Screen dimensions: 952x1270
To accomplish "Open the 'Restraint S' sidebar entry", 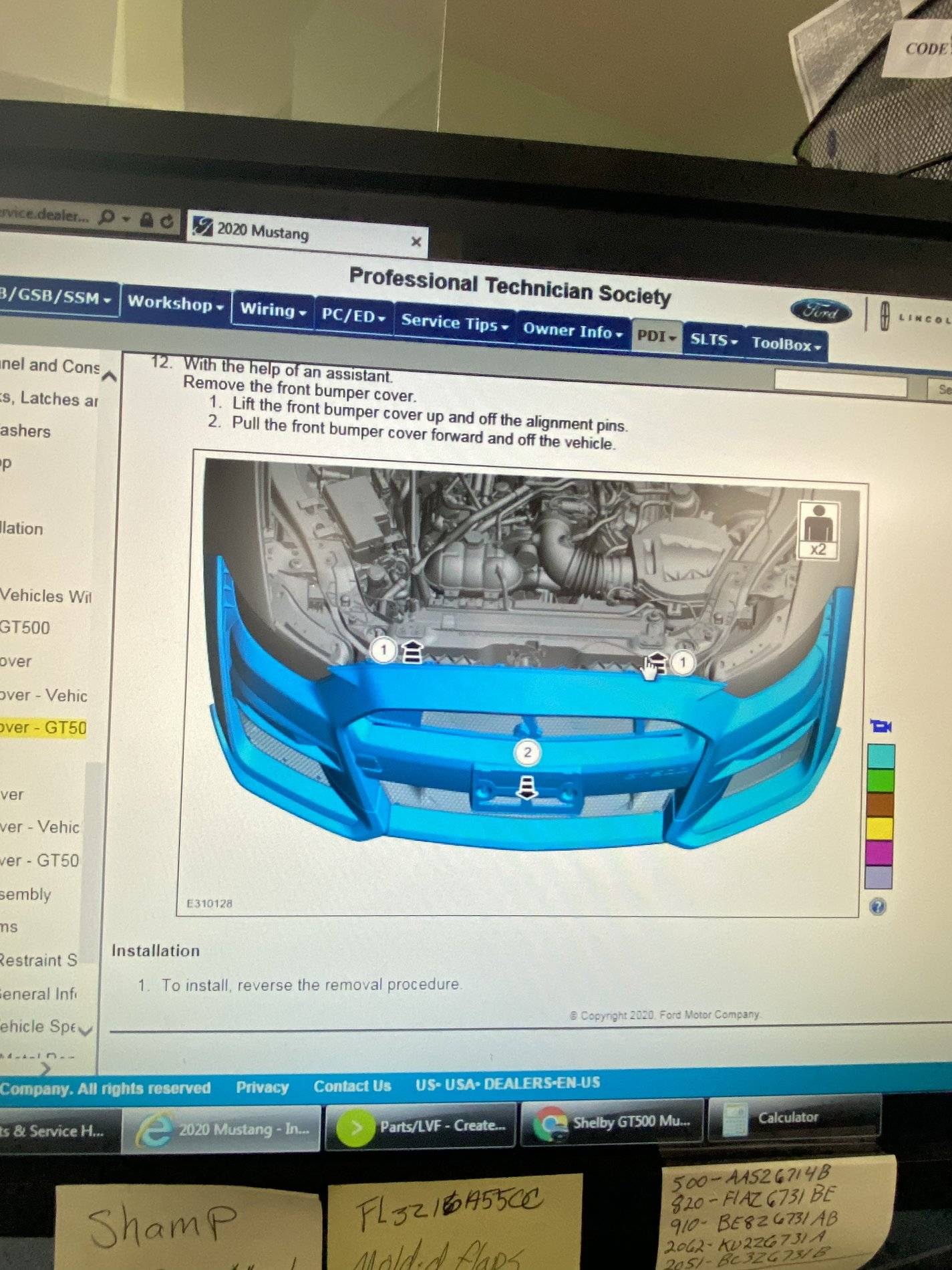I will coord(39,960).
